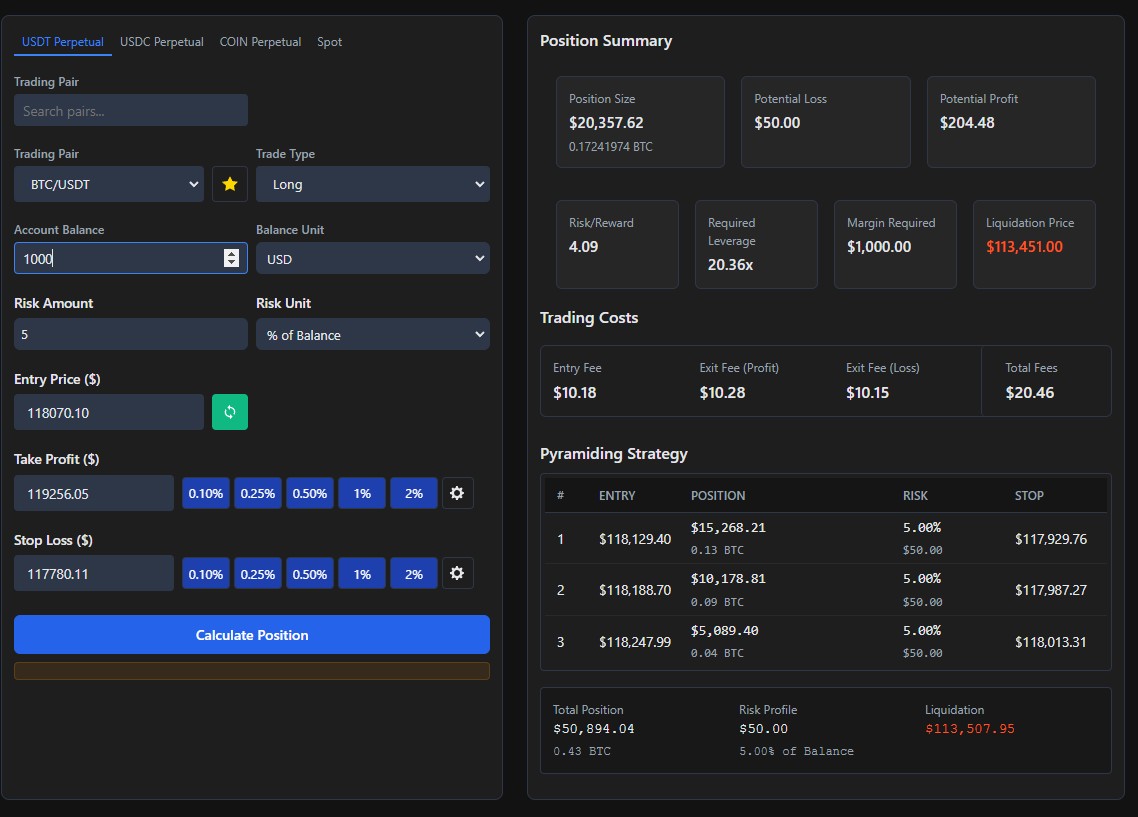
Task: Switch to the USDT Perpetual tab
Action: click(x=62, y=42)
